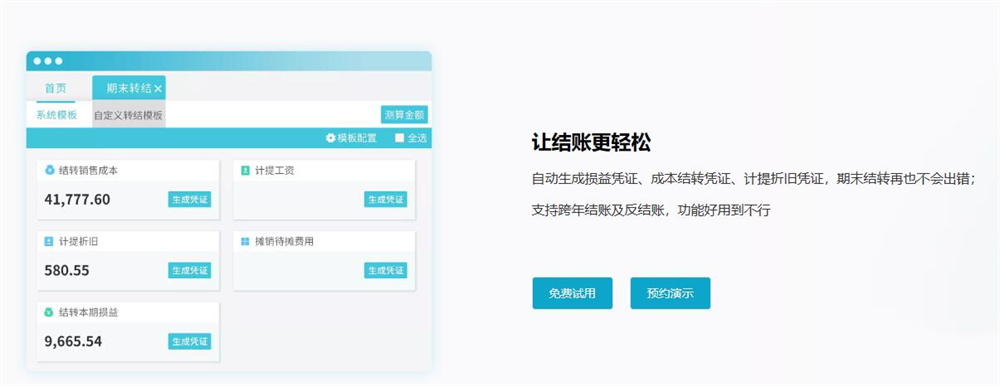
Task: Open the 系统模板 tab
Action: click(56, 115)
